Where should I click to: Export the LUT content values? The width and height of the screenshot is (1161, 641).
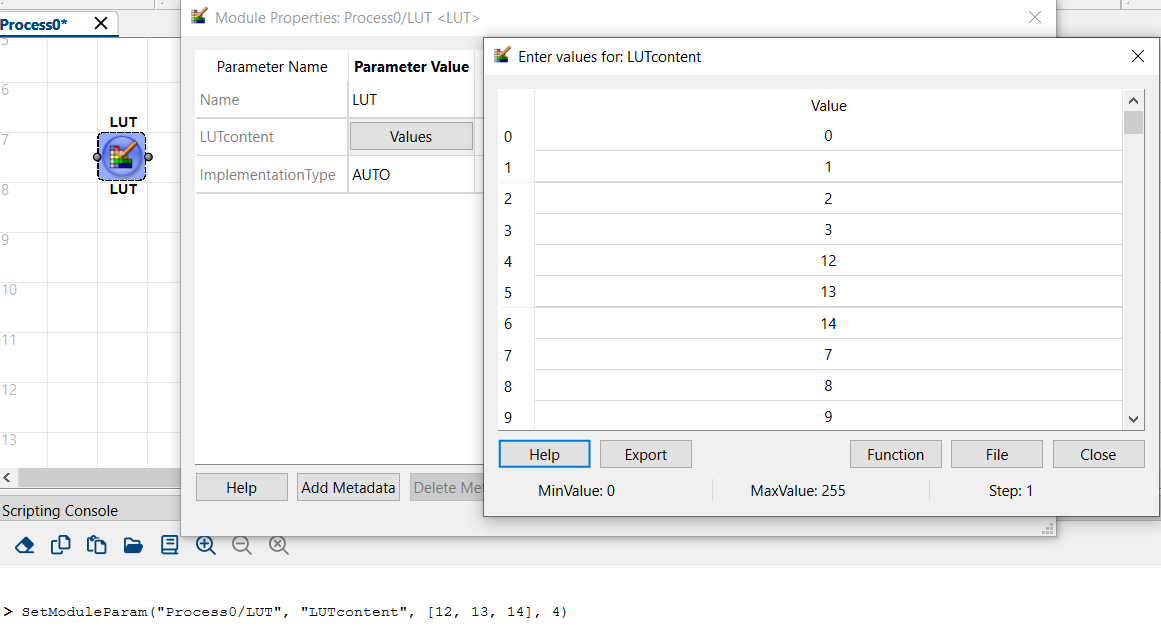[x=645, y=453]
